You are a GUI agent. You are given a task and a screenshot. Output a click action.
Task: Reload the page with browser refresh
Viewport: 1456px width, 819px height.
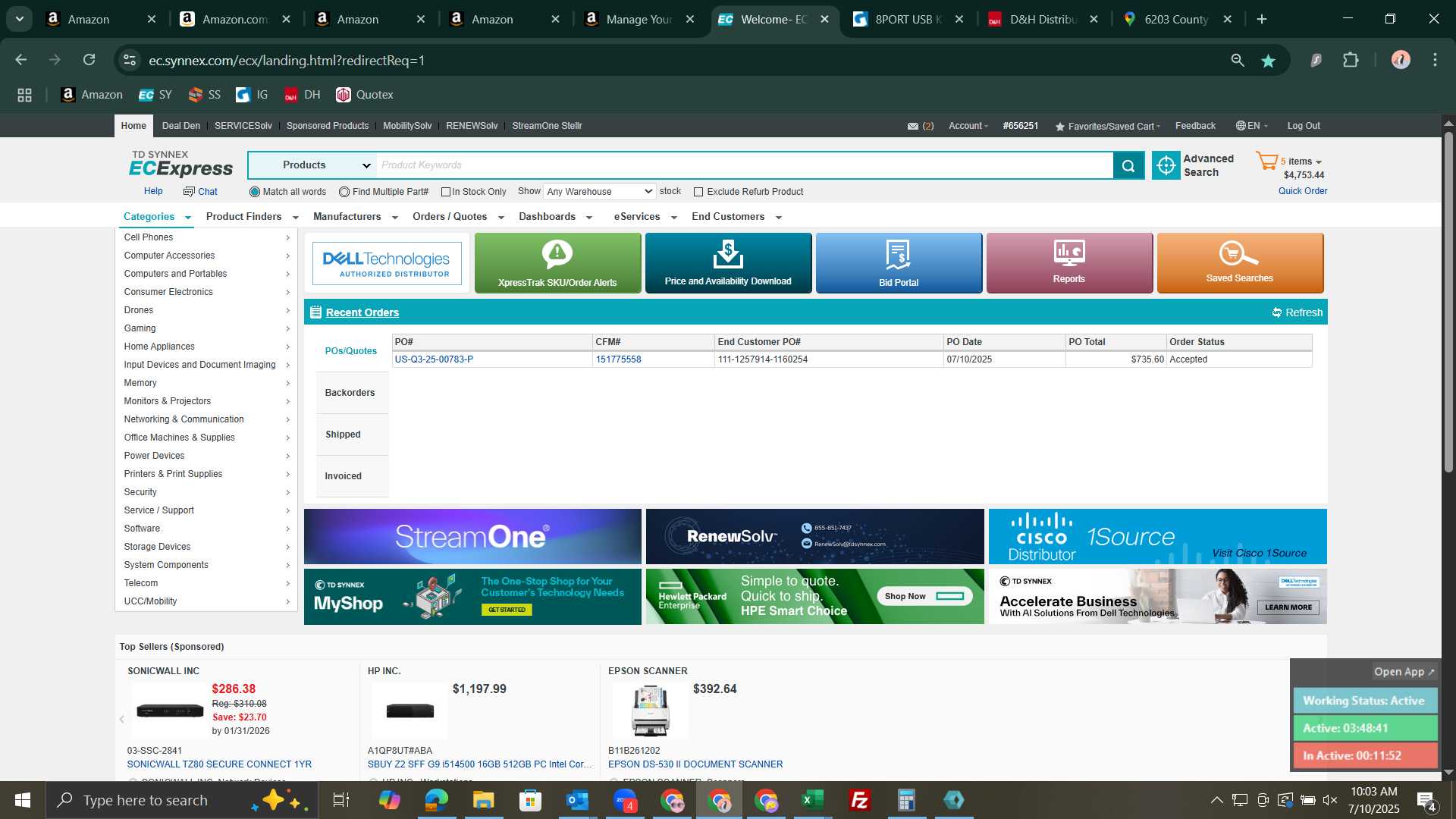tap(89, 60)
